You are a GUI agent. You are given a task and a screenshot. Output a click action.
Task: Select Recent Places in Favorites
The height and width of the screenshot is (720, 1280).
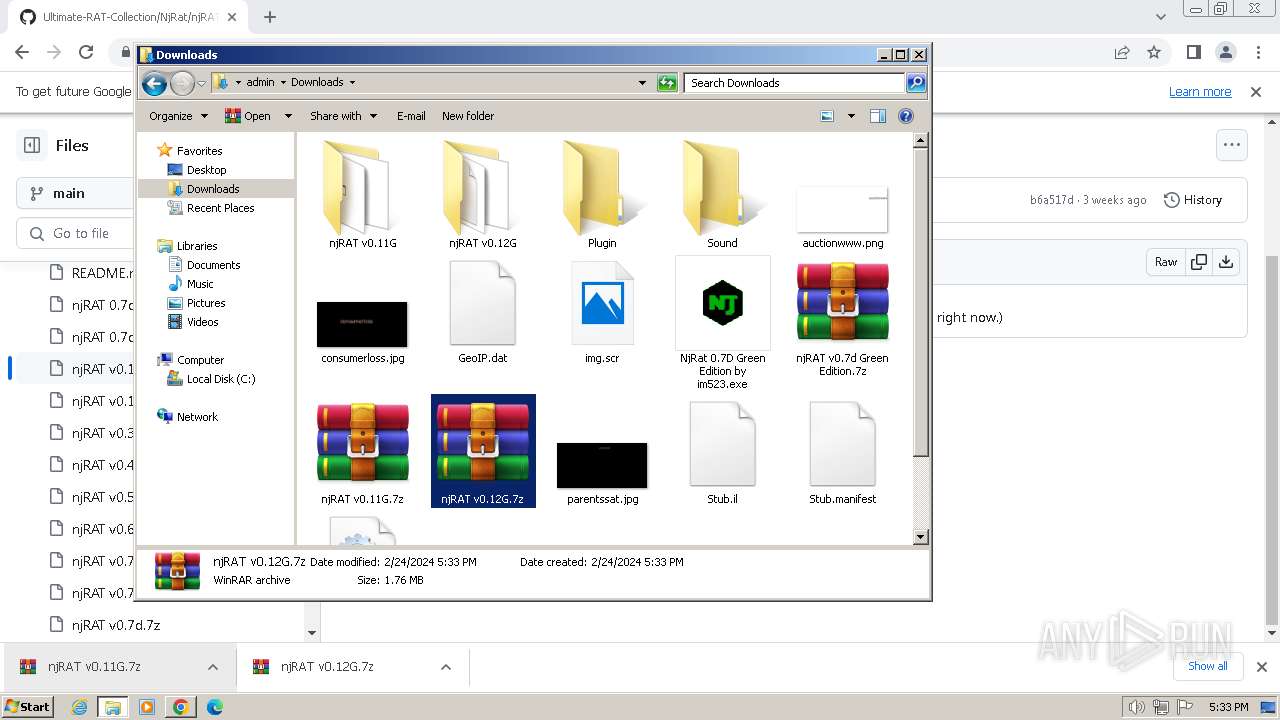point(220,208)
